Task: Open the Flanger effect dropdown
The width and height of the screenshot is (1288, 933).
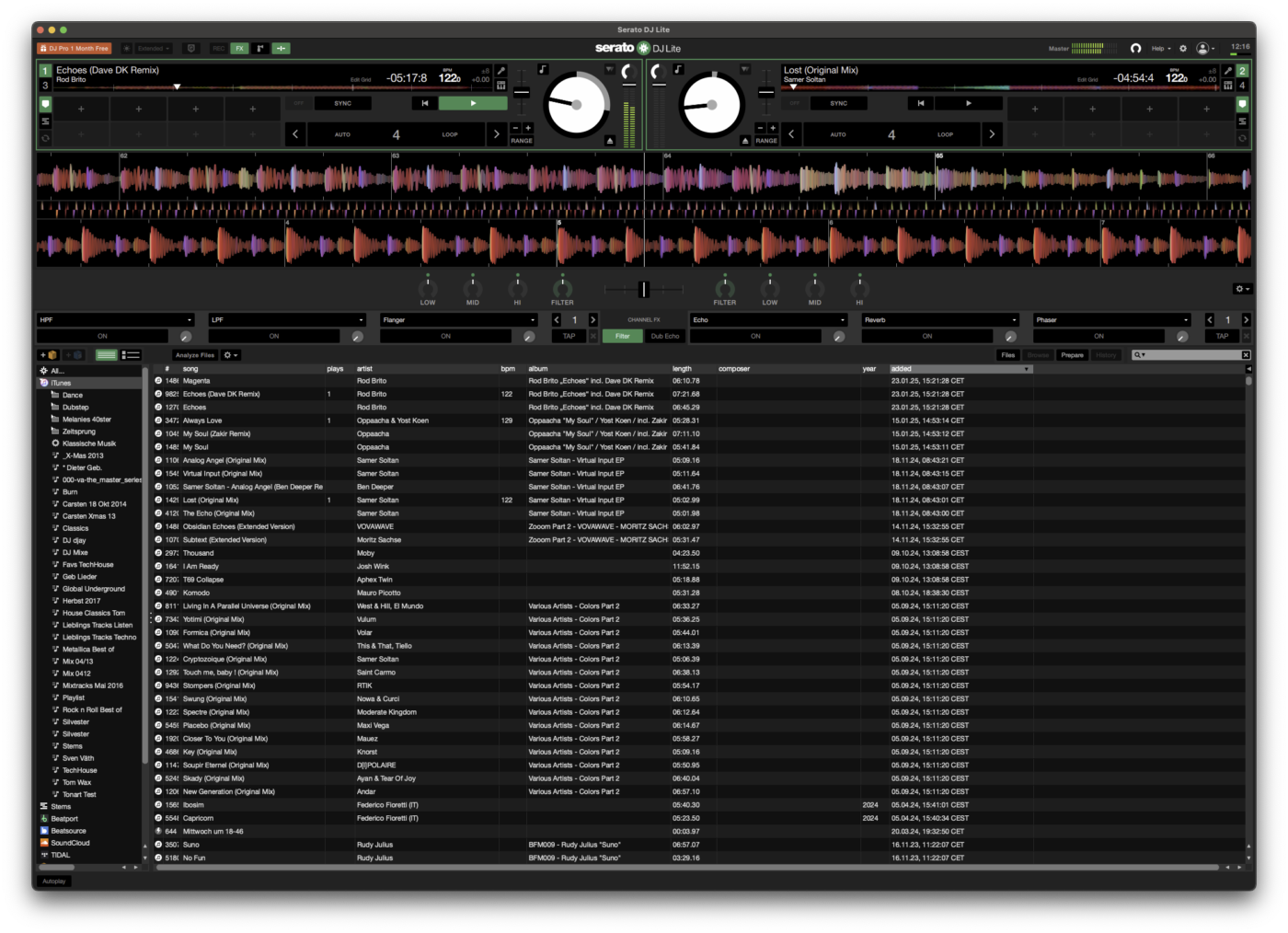Action: tap(458, 319)
